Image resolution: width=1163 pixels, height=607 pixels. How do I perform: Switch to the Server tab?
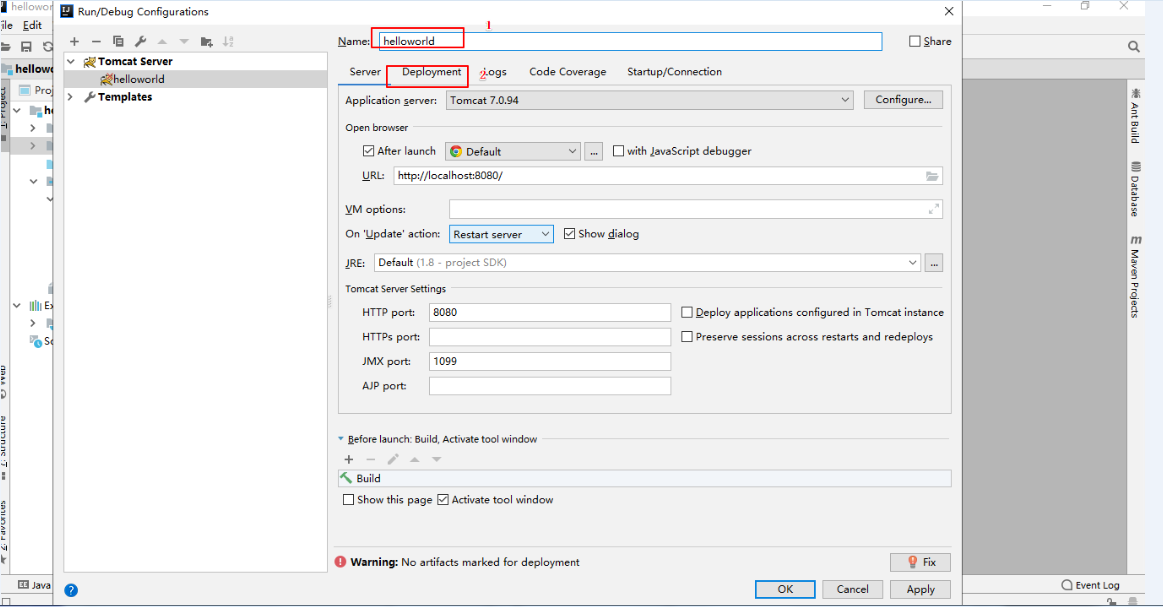point(365,72)
